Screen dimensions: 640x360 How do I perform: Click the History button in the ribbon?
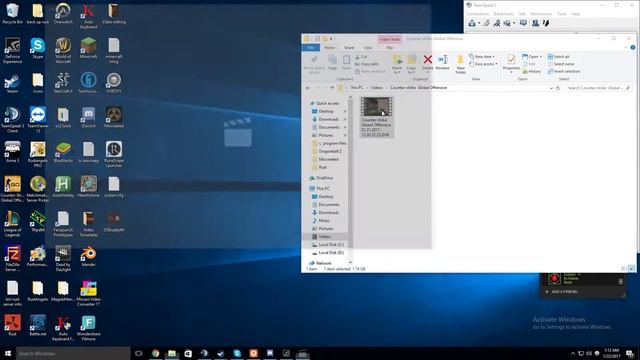(x=532, y=71)
